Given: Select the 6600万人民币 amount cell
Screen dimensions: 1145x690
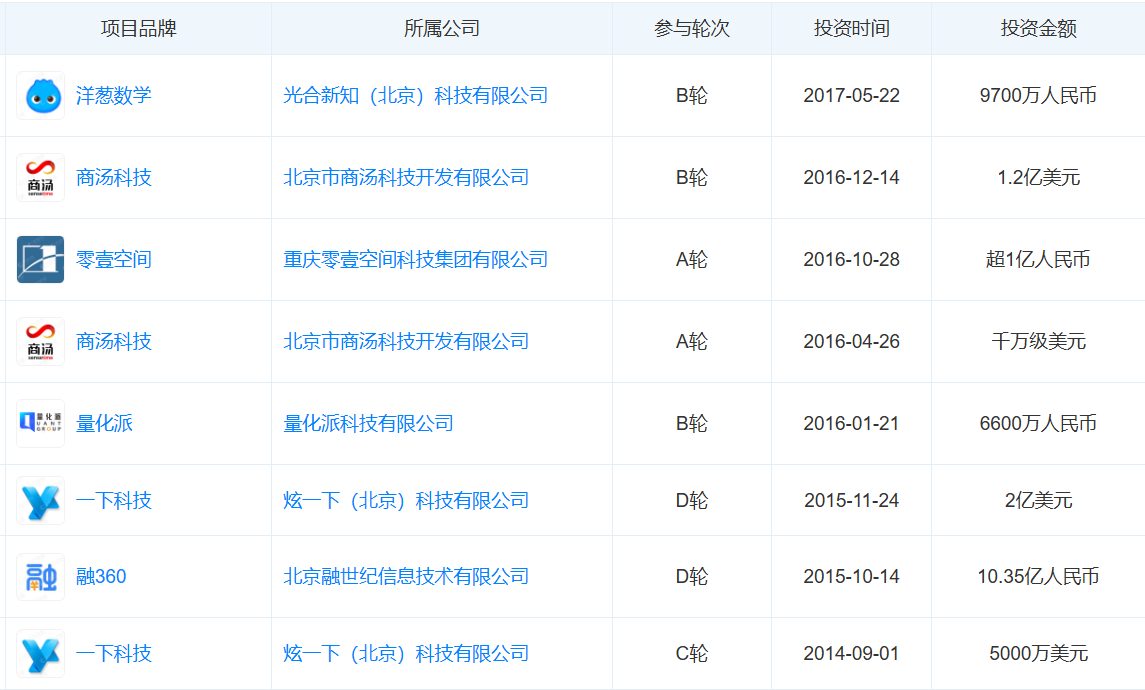Looking at the screenshot, I should pos(1038,423).
